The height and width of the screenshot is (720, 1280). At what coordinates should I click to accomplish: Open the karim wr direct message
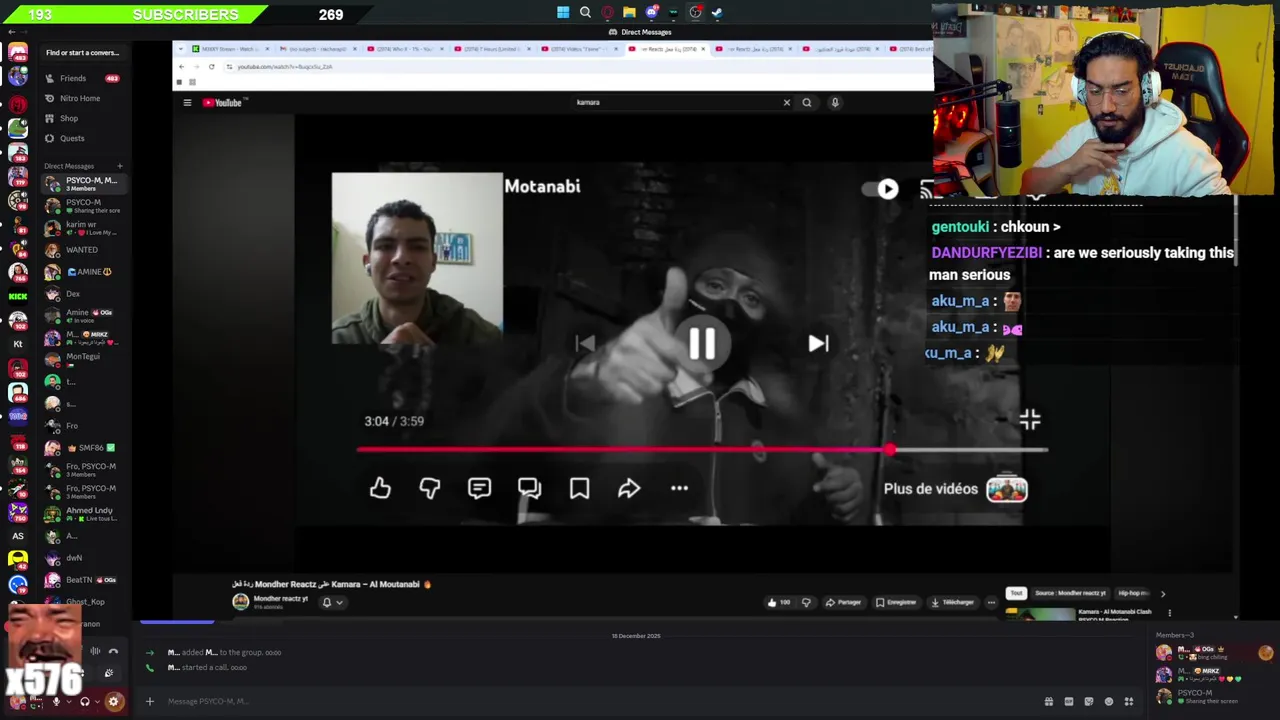tap(83, 228)
